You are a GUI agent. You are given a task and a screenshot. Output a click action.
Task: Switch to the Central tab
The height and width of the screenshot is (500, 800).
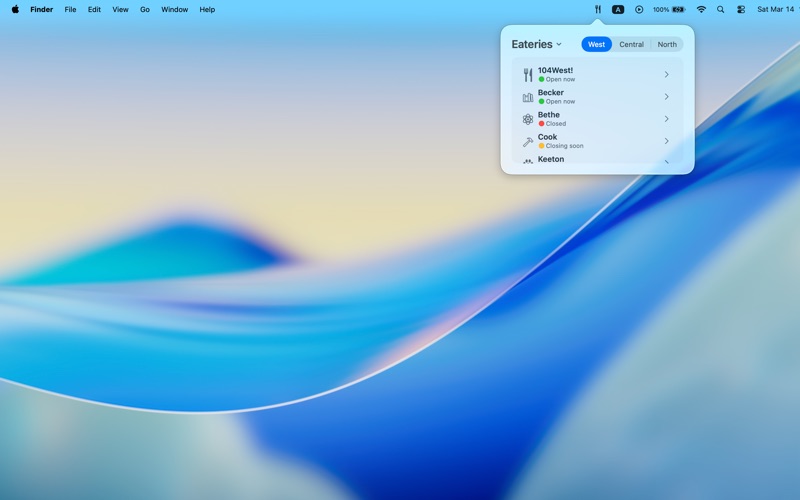click(632, 44)
